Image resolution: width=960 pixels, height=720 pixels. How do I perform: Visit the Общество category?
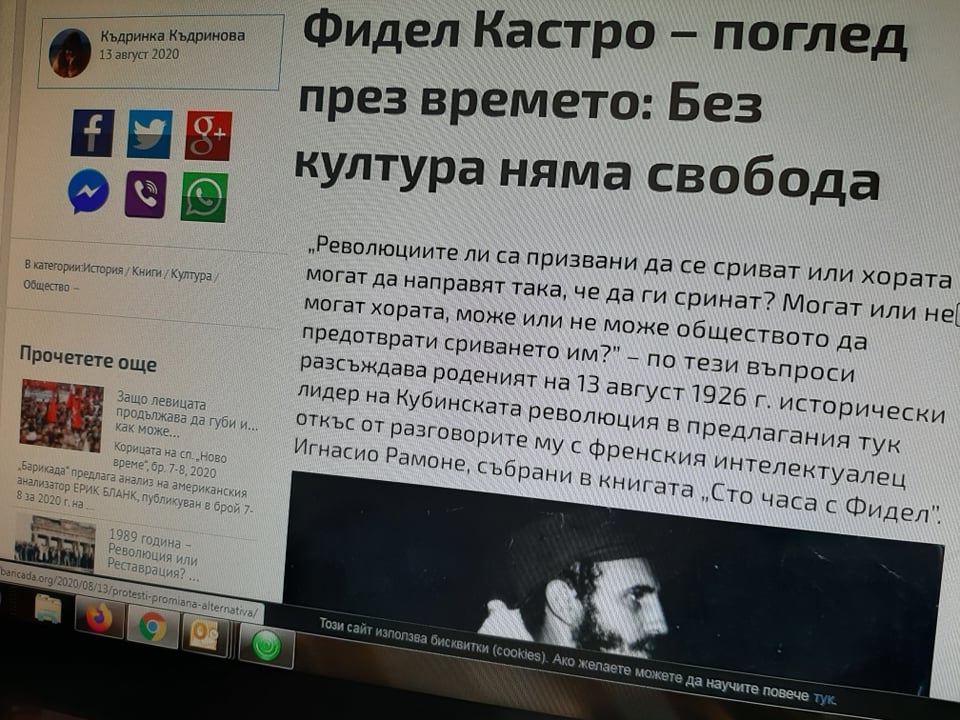pos(46,286)
